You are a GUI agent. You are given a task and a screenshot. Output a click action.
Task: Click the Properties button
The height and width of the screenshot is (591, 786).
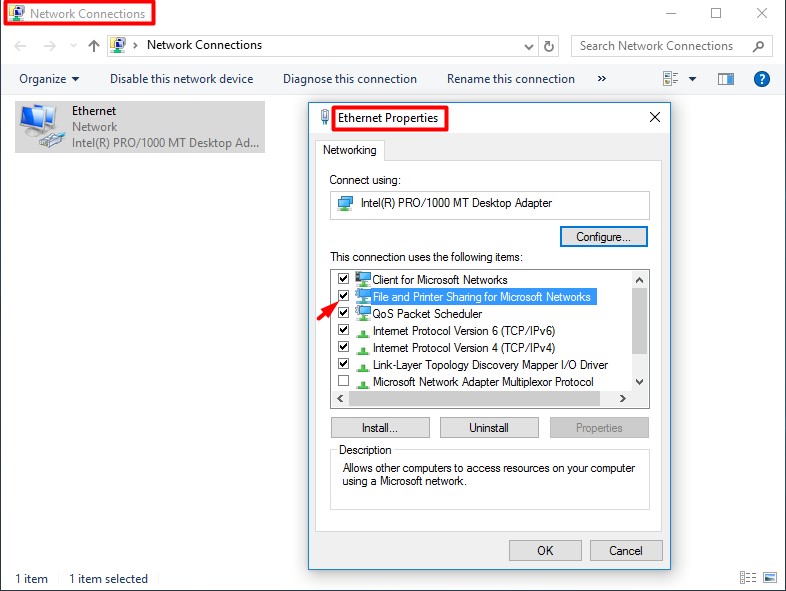point(599,428)
